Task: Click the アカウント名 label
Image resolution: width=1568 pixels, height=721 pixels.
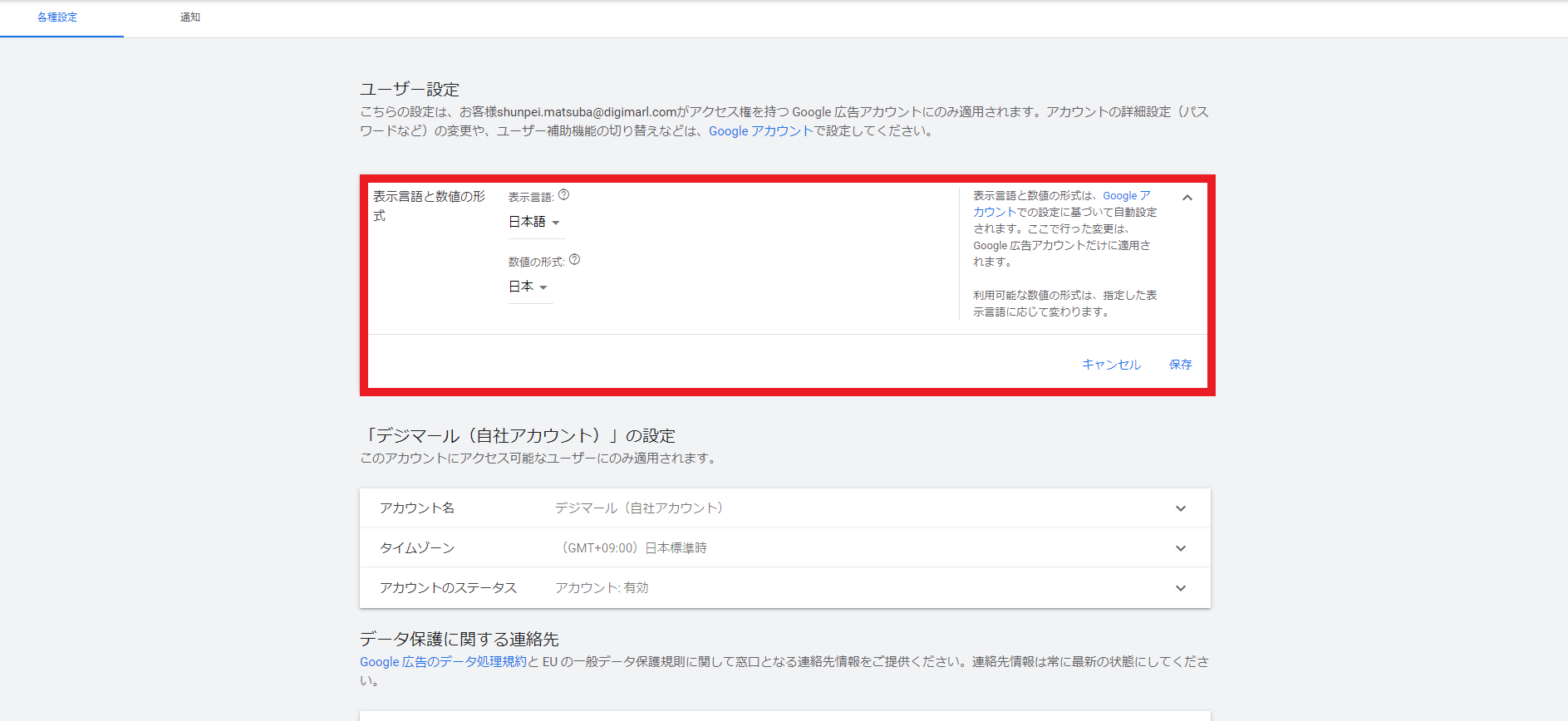Action: pyautogui.click(x=417, y=508)
